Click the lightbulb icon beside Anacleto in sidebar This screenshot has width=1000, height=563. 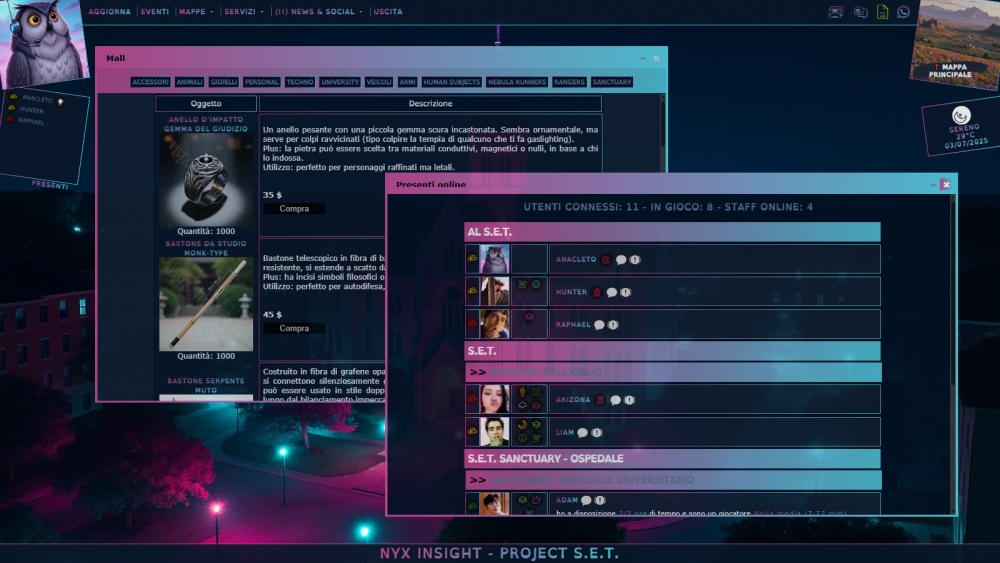[x=61, y=102]
